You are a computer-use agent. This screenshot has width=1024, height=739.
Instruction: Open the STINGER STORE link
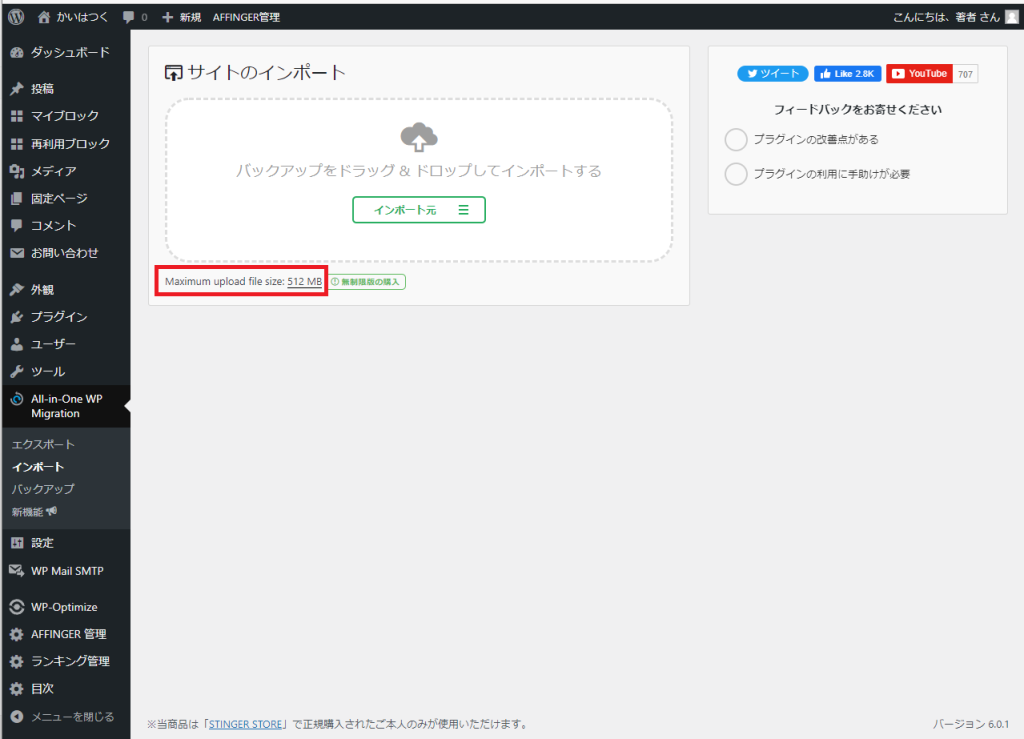246,724
